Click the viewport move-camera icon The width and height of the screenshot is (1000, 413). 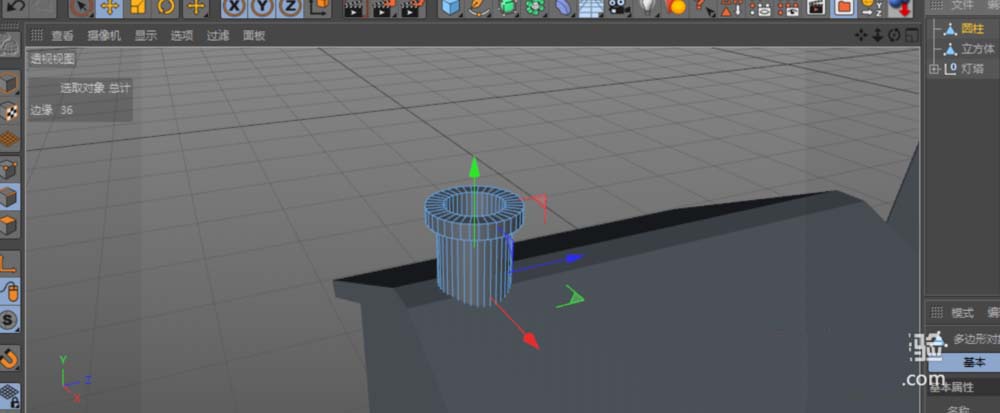[x=861, y=36]
